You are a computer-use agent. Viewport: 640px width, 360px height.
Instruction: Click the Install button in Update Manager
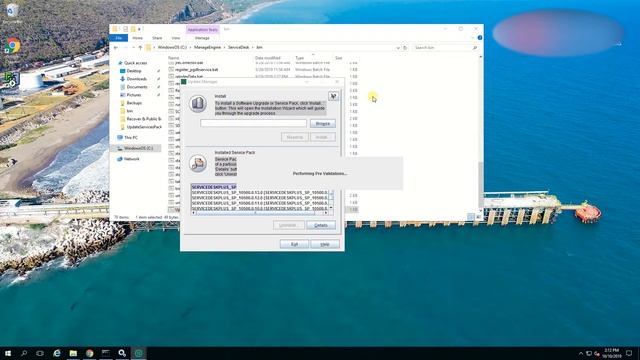(x=322, y=137)
